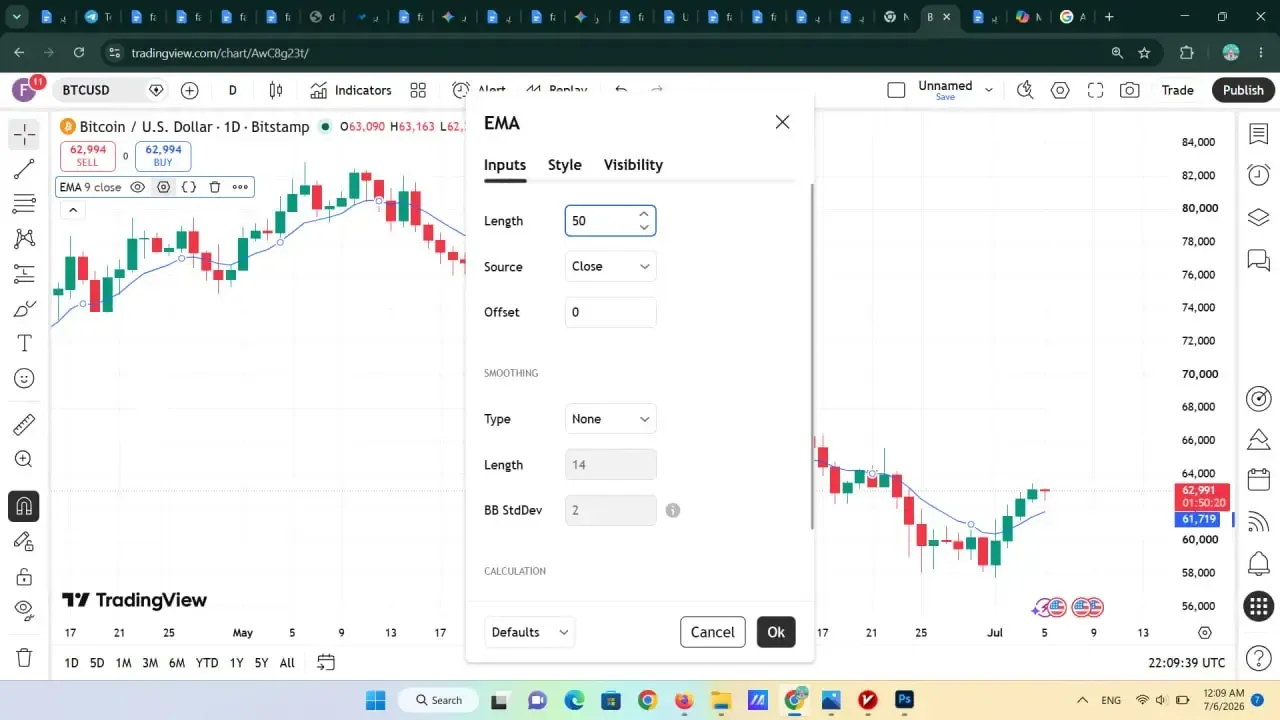Open the Indicators dialog
This screenshot has width=1280, height=720.
click(350, 90)
